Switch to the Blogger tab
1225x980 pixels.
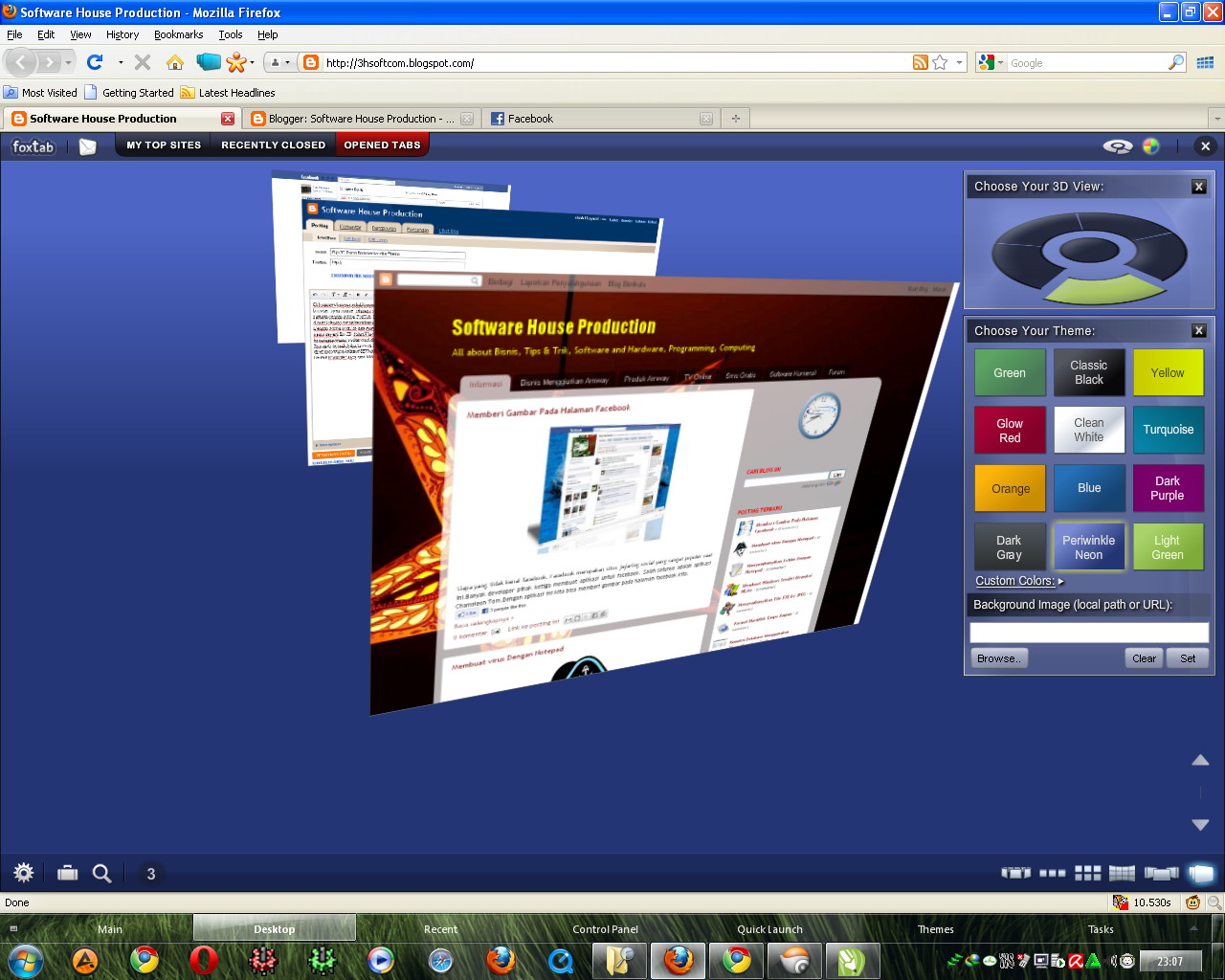point(361,119)
